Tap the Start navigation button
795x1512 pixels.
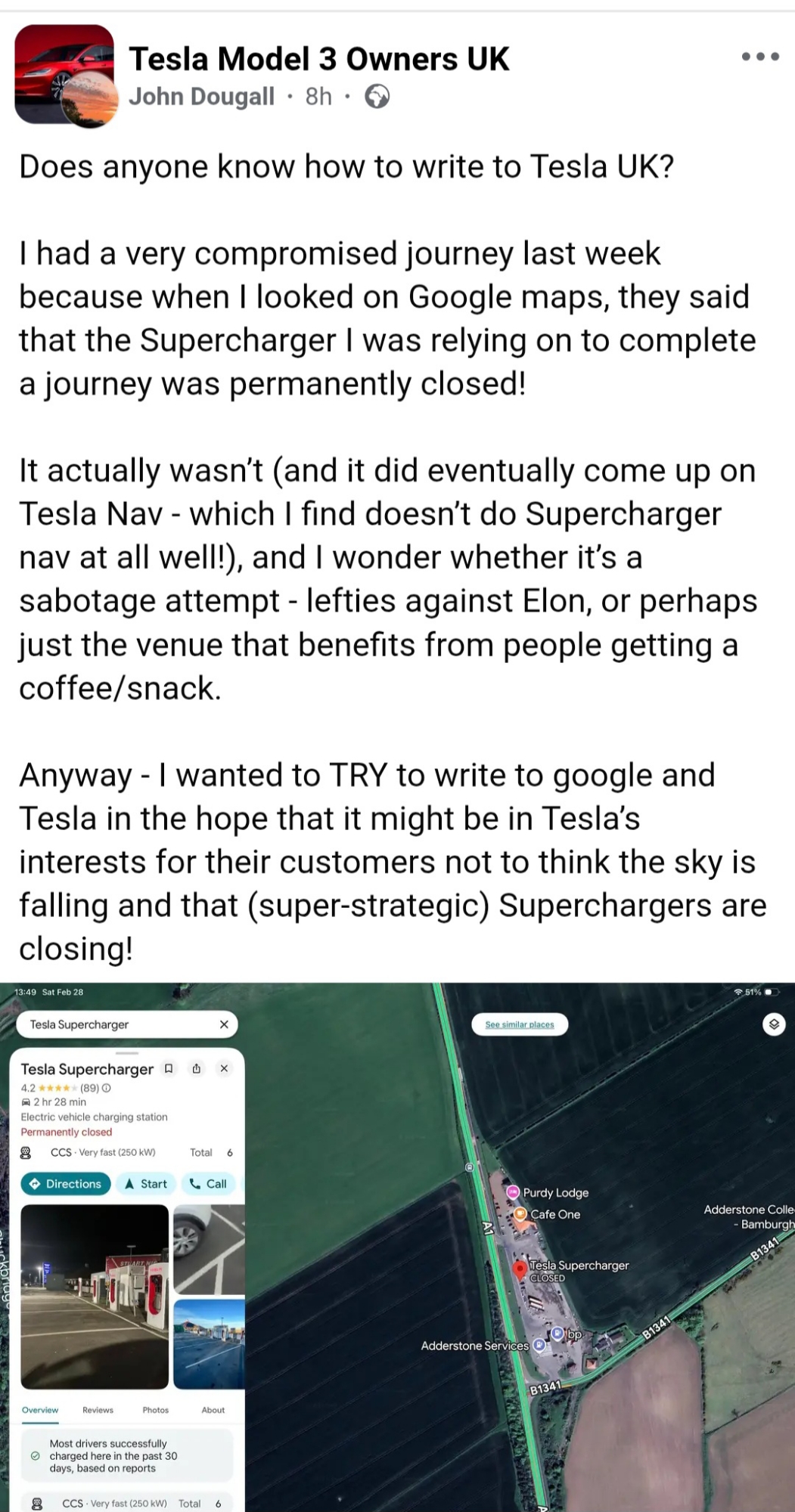[146, 1184]
